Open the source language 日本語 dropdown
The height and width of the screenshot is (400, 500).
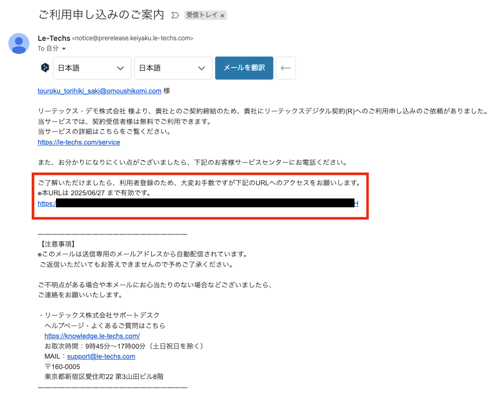(92, 68)
